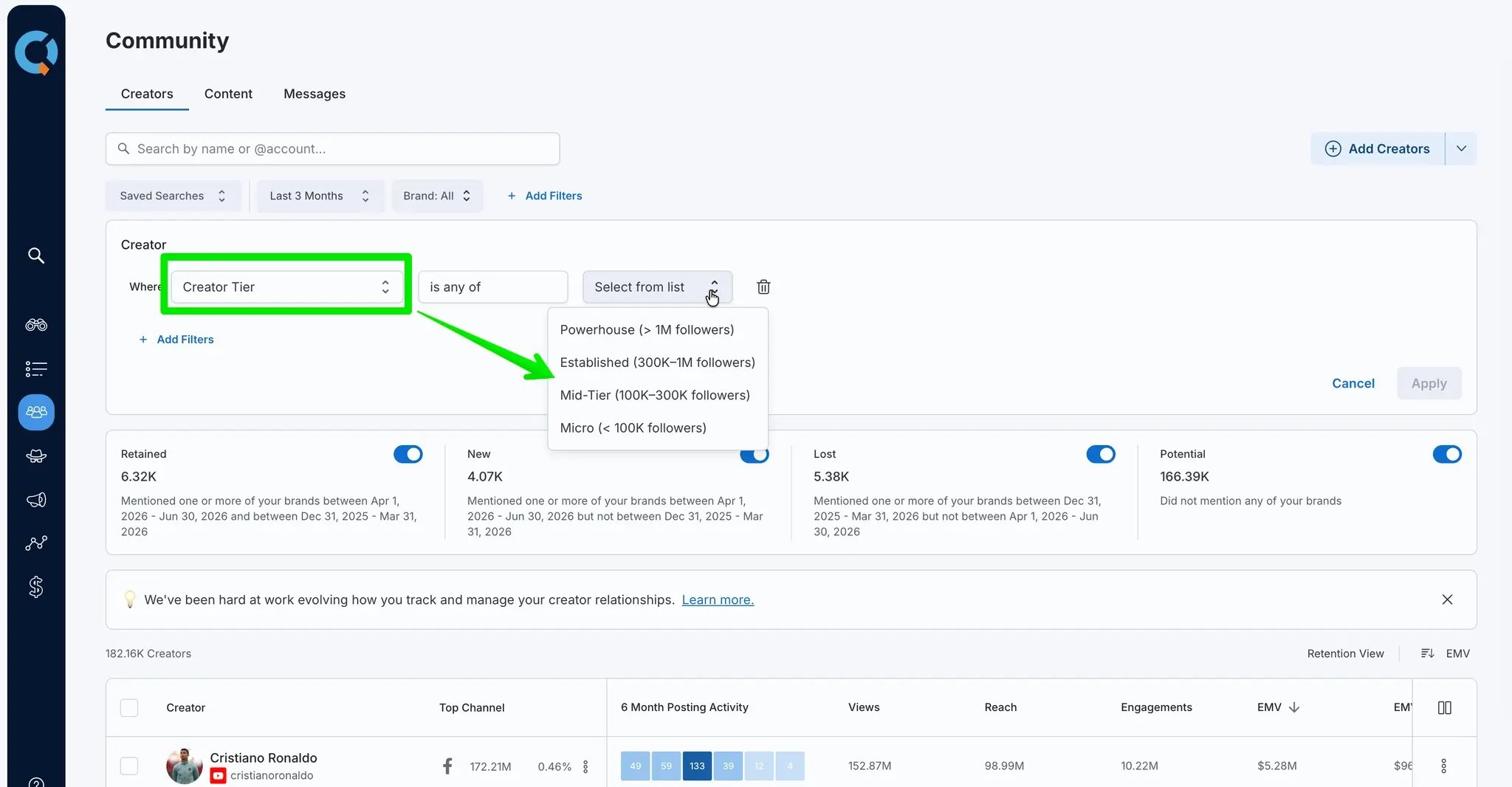Screen dimensions: 1512x787
Task: Open the Saved Searches dropdown
Action: coord(173,196)
